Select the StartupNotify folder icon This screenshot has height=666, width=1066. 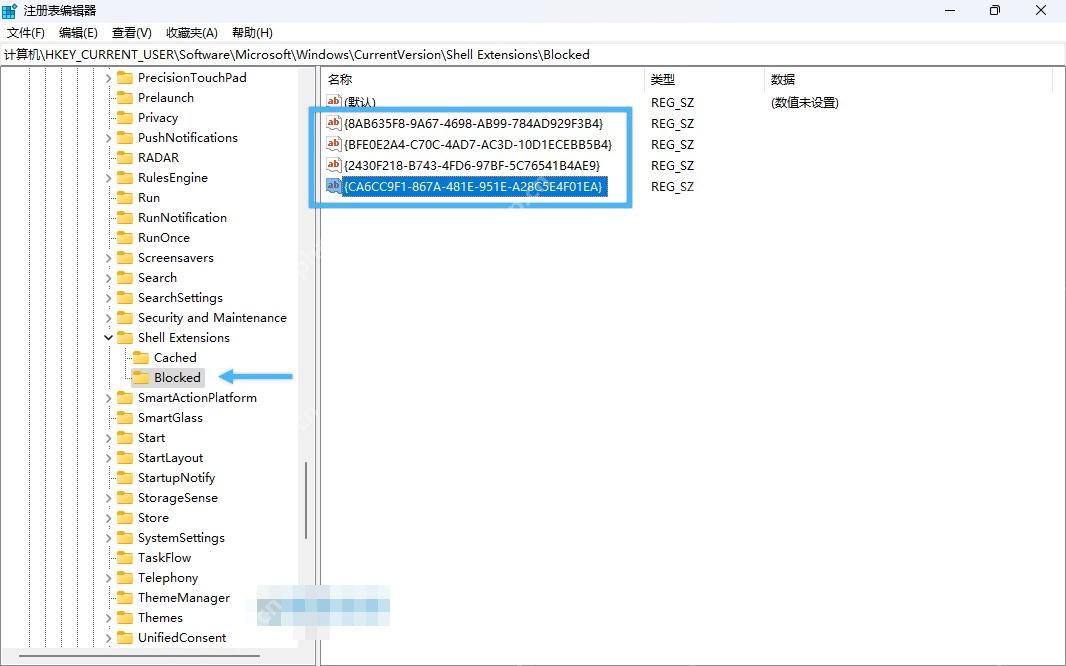pos(124,478)
